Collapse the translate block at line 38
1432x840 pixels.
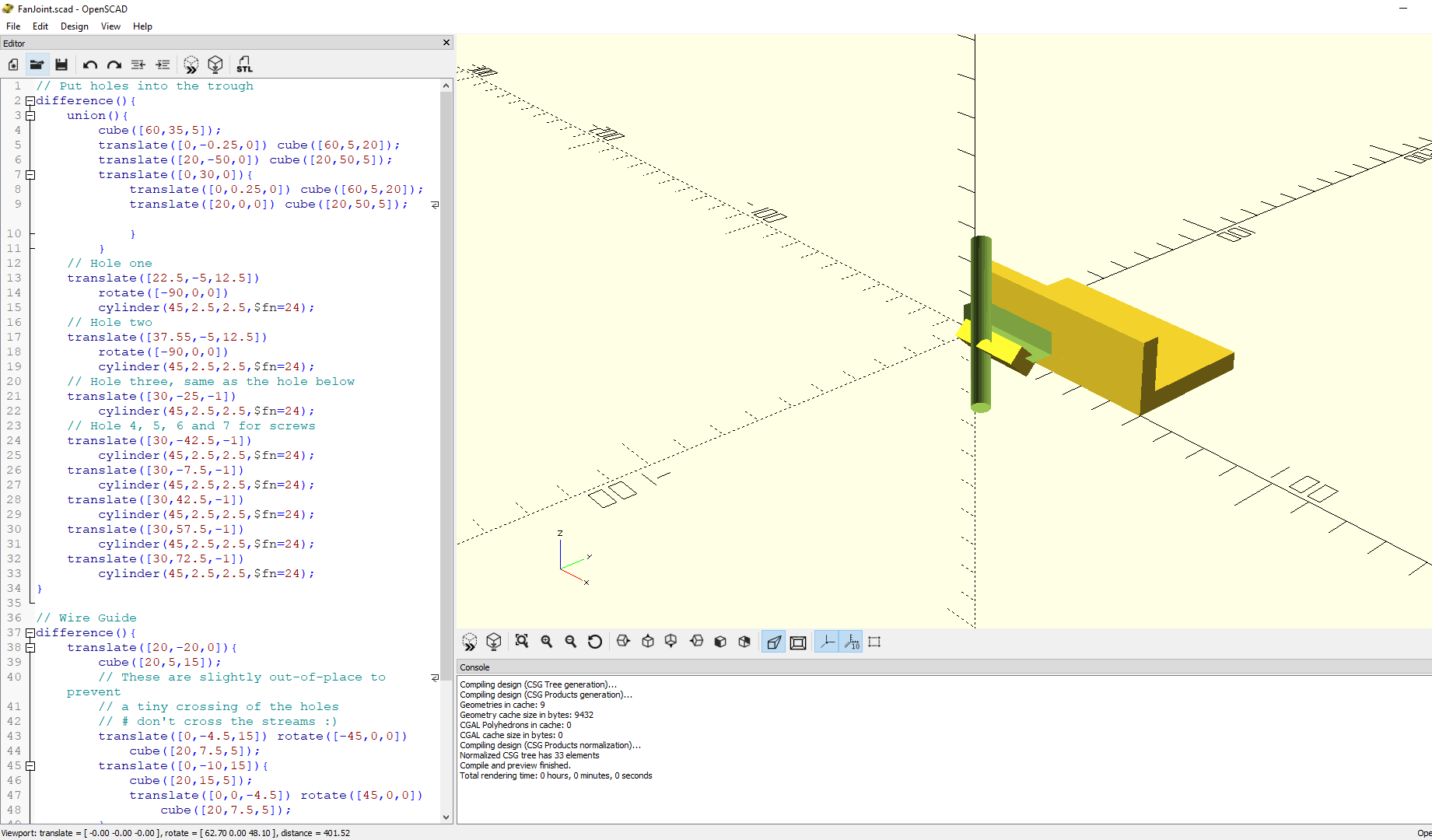coord(30,648)
